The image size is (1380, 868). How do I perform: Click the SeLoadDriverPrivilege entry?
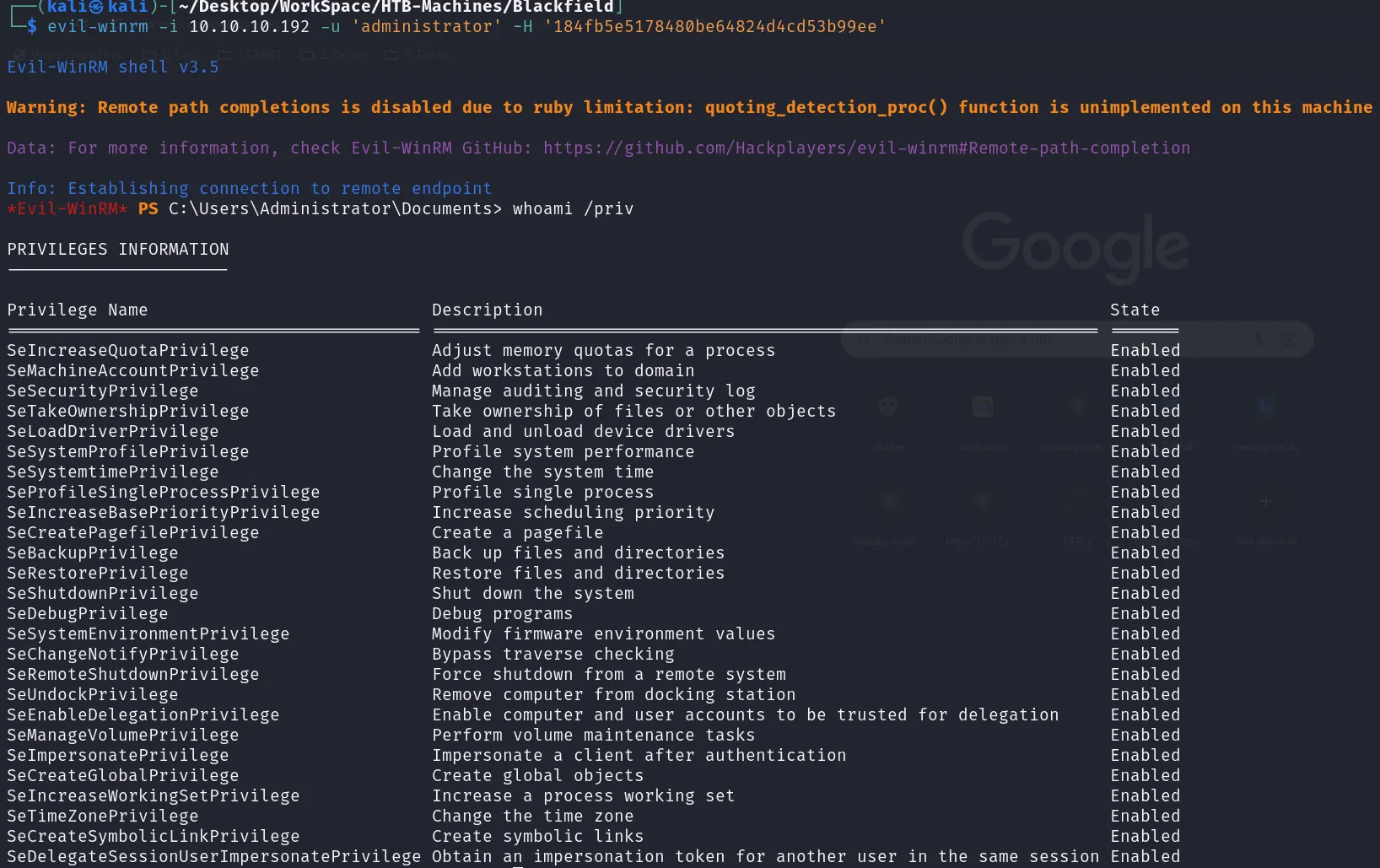pyautogui.click(x=113, y=432)
